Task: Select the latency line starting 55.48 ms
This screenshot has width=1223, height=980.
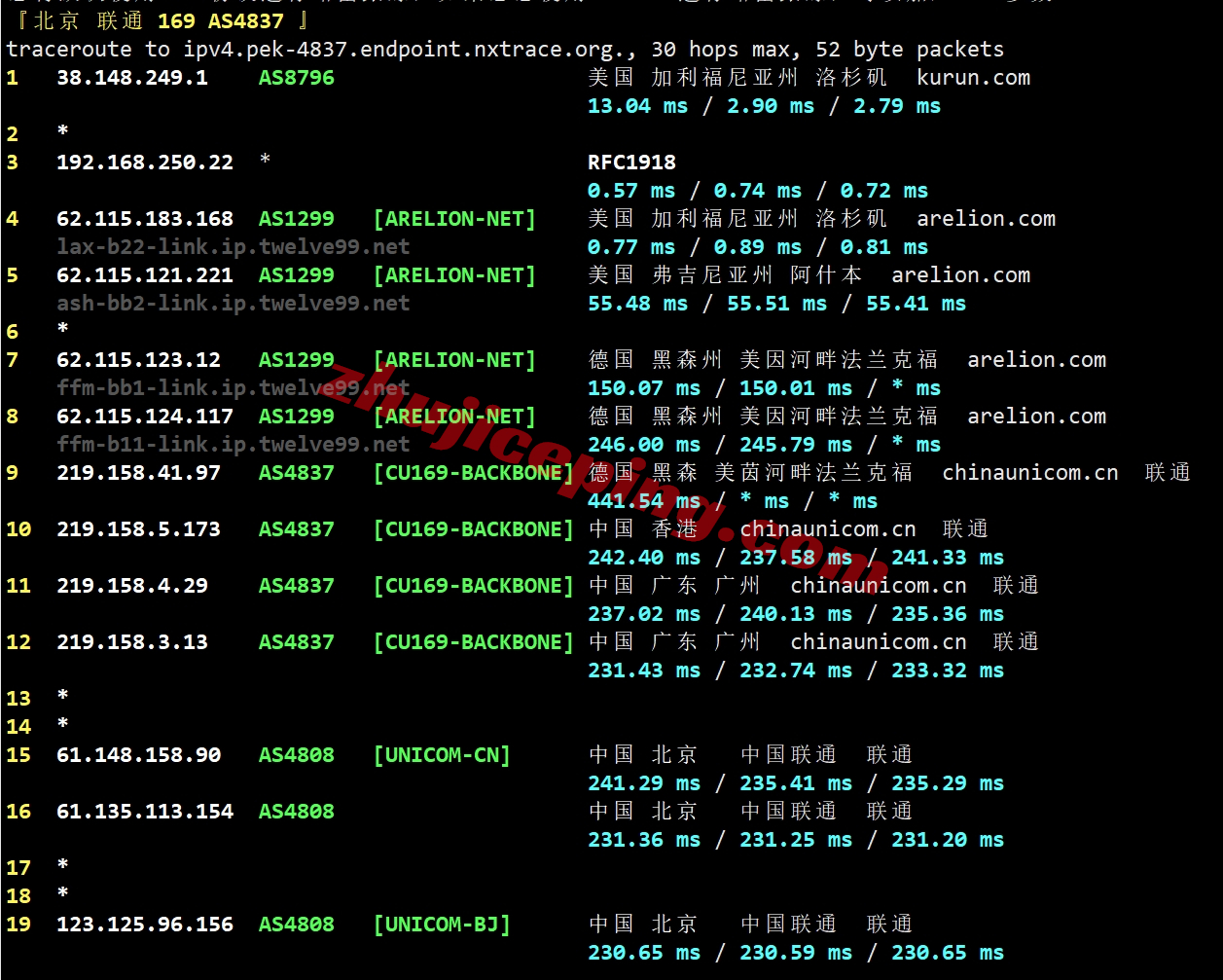Action: [x=777, y=304]
